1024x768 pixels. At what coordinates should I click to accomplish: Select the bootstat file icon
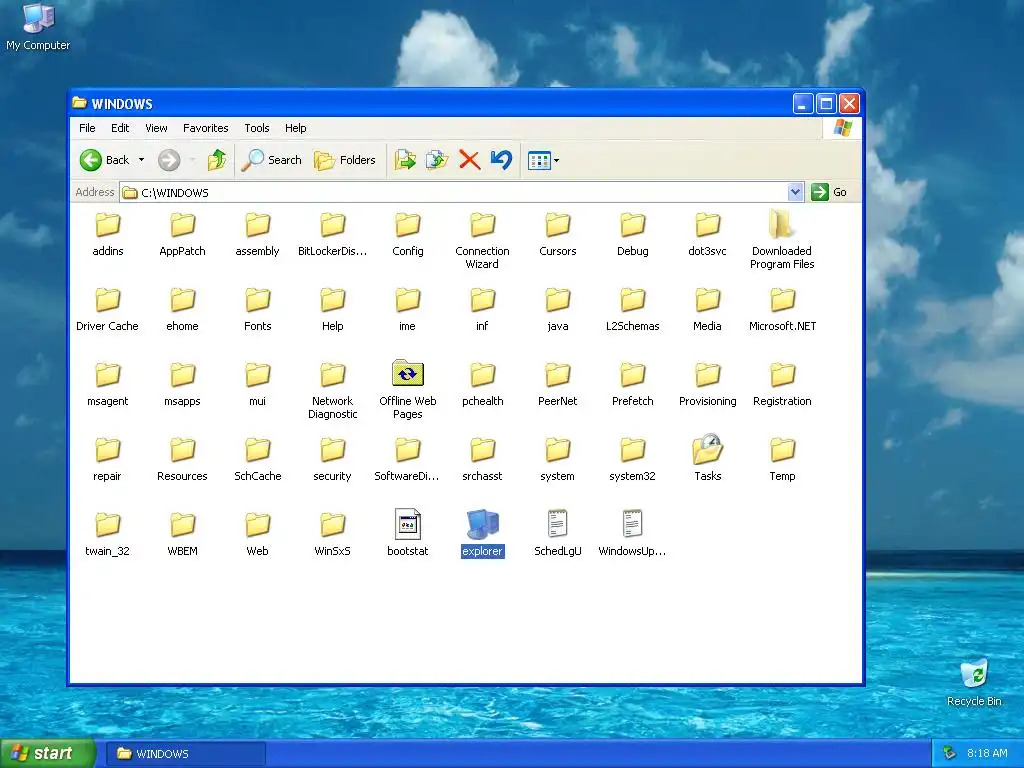tap(408, 524)
